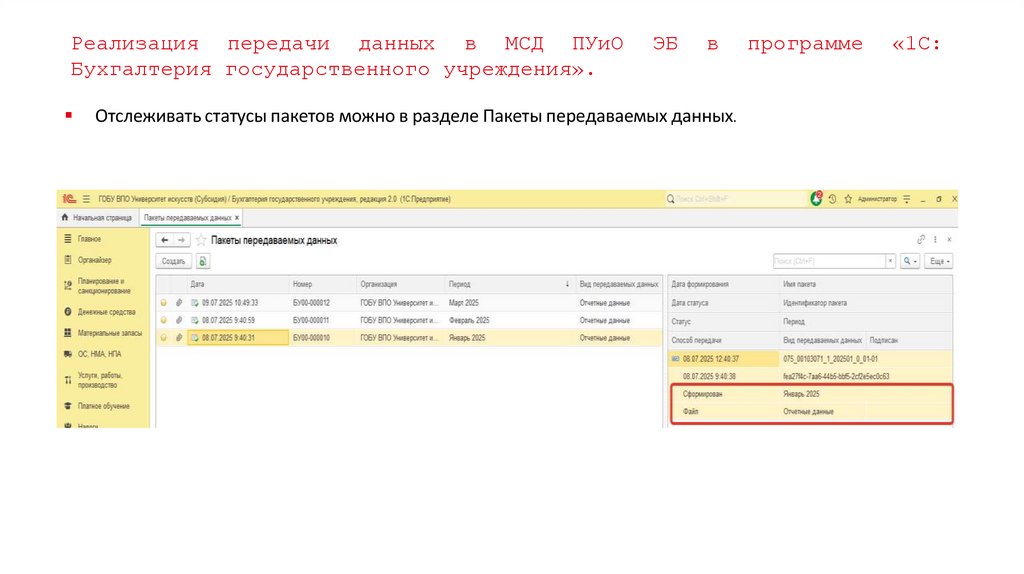Click status circle in row БУ00-000012
This screenshot has height=574, width=1024.
click(164, 303)
